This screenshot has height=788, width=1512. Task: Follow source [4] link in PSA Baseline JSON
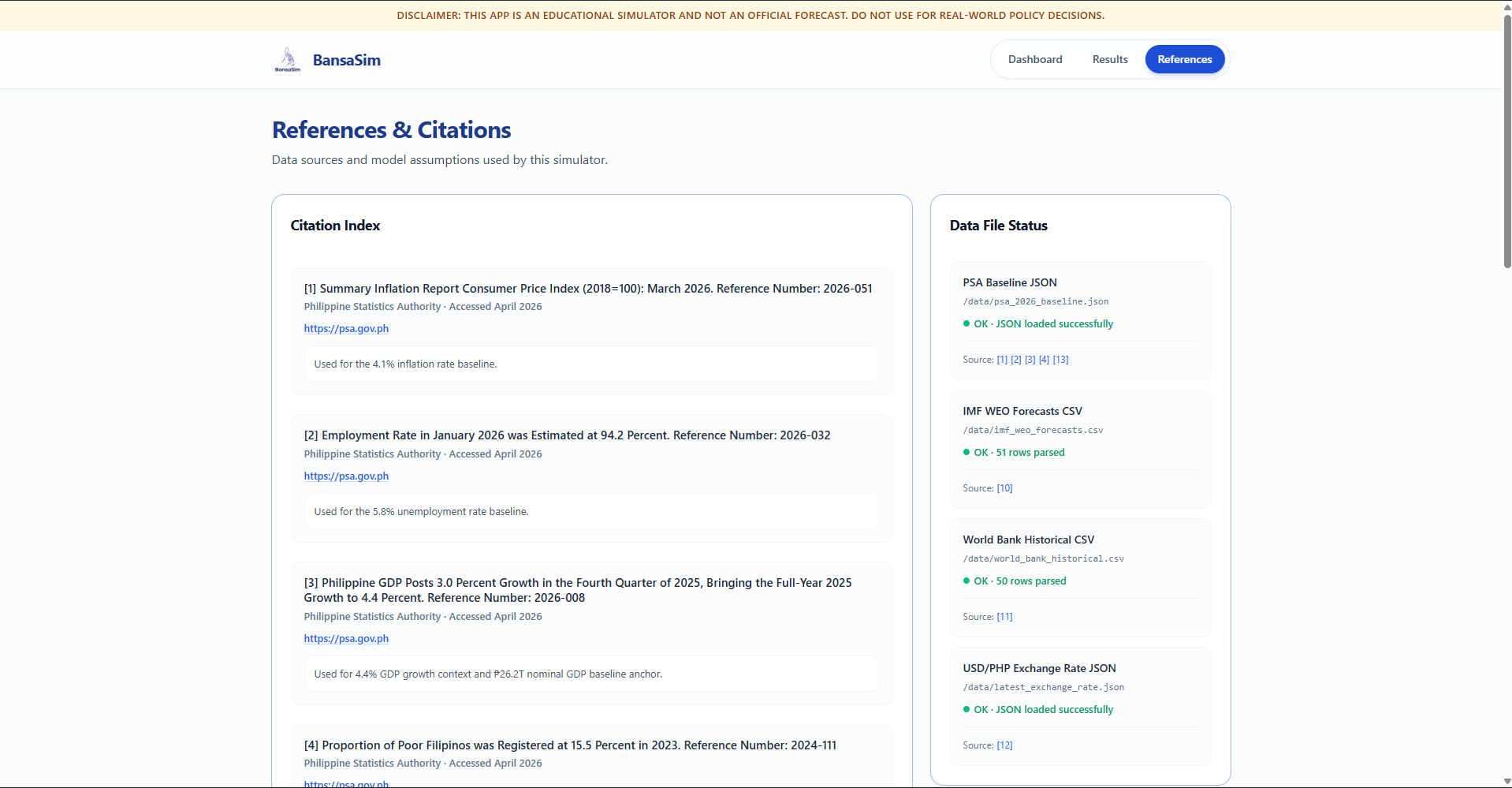click(x=1044, y=360)
